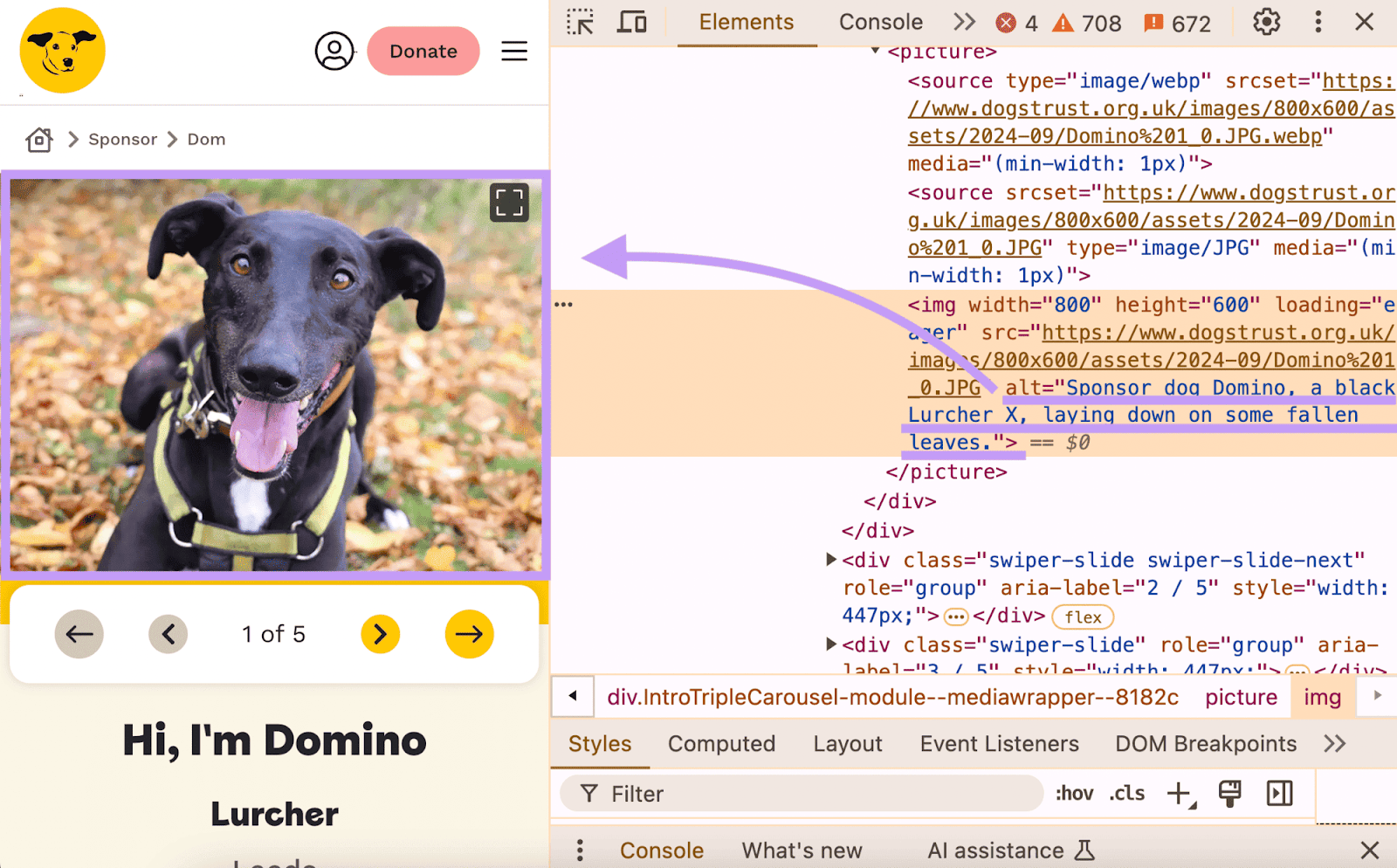
Task: View the 4 console errors badge
Action: tap(1015, 22)
